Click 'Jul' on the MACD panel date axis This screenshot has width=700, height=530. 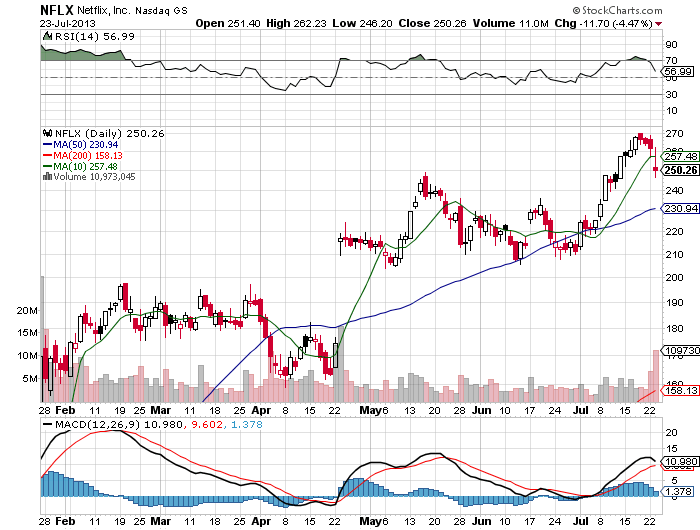click(x=580, y=522)
